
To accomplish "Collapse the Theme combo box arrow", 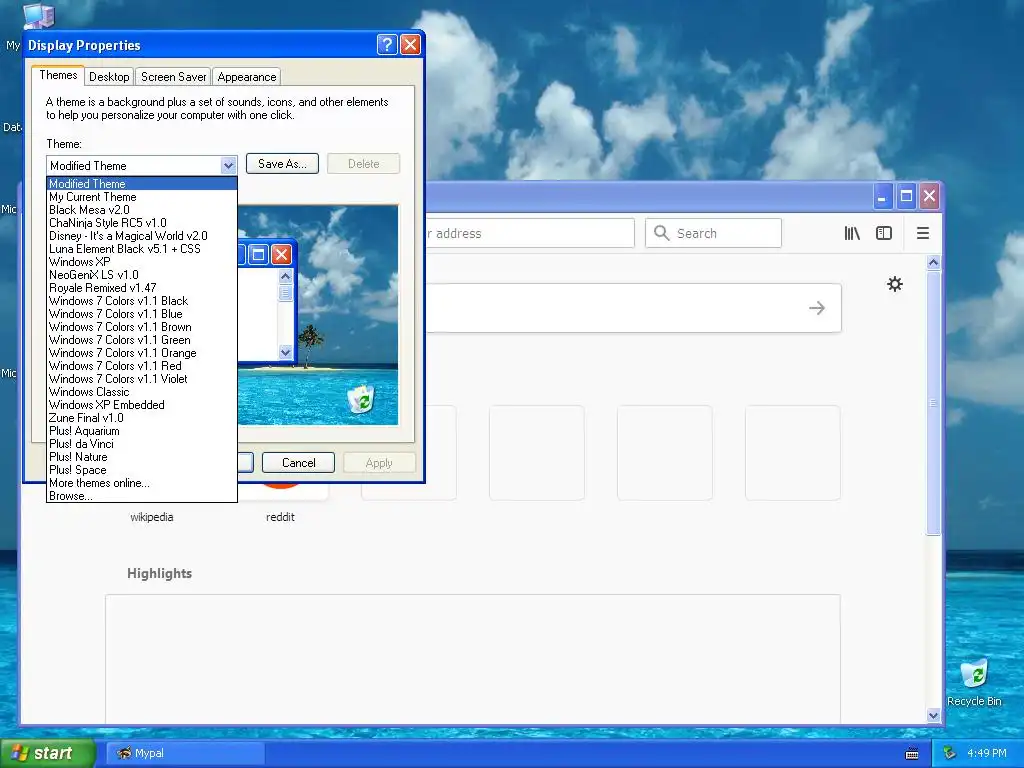I will pyautogui.click(x=228, y=165).
